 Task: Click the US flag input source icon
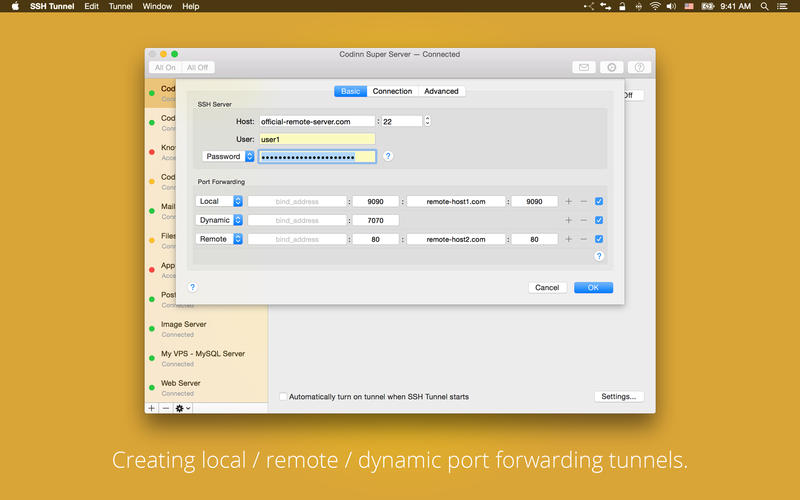click(689, 6)
